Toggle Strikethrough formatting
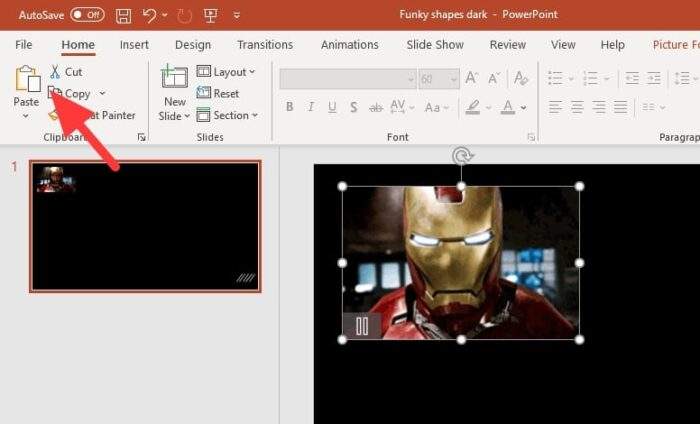 (376, 107)
